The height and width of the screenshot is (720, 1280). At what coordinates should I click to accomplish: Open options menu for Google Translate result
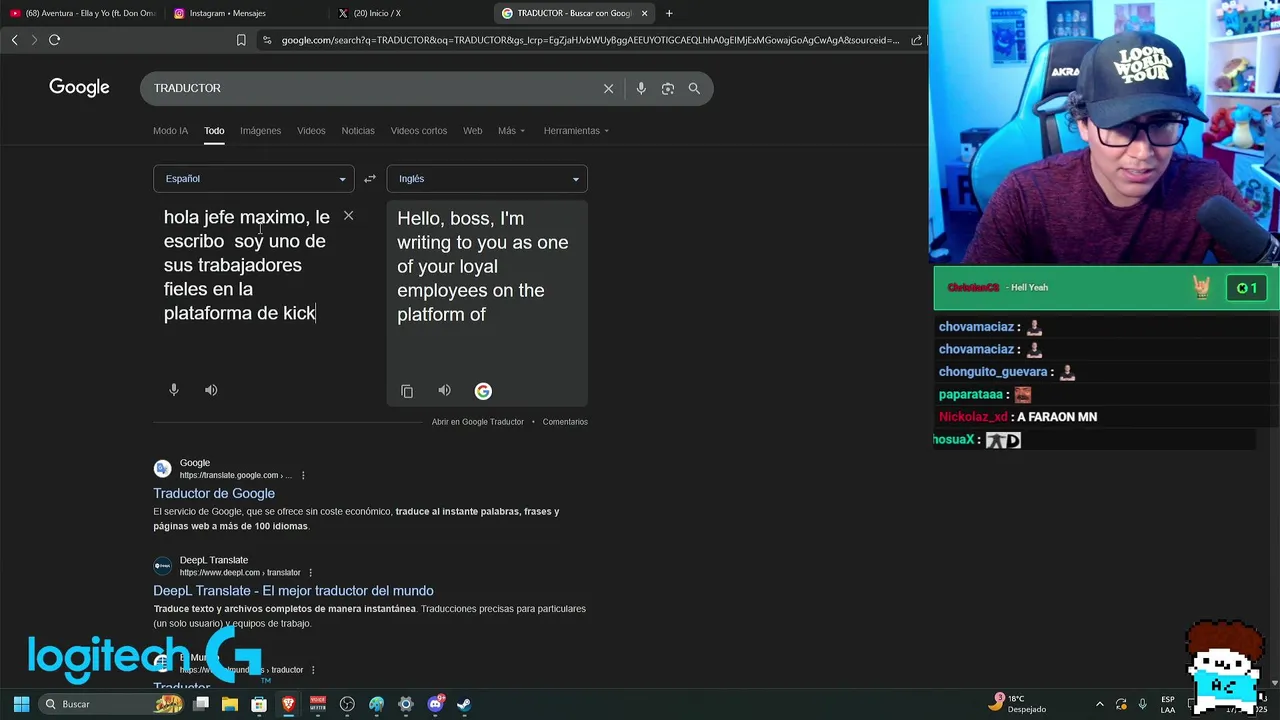coord(303,475)
